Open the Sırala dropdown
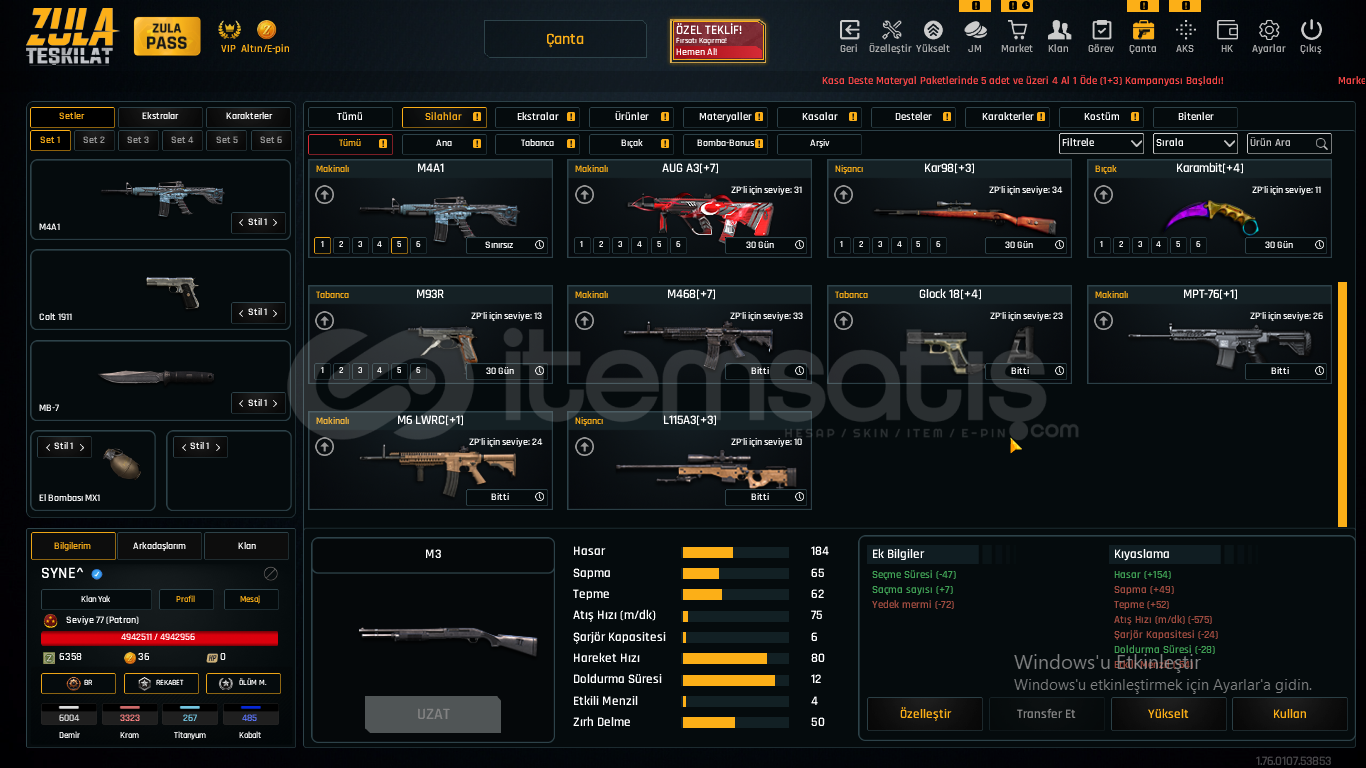Viewport: 1366px width, 768px height. pyautogui.click(x=1195, y=143)
